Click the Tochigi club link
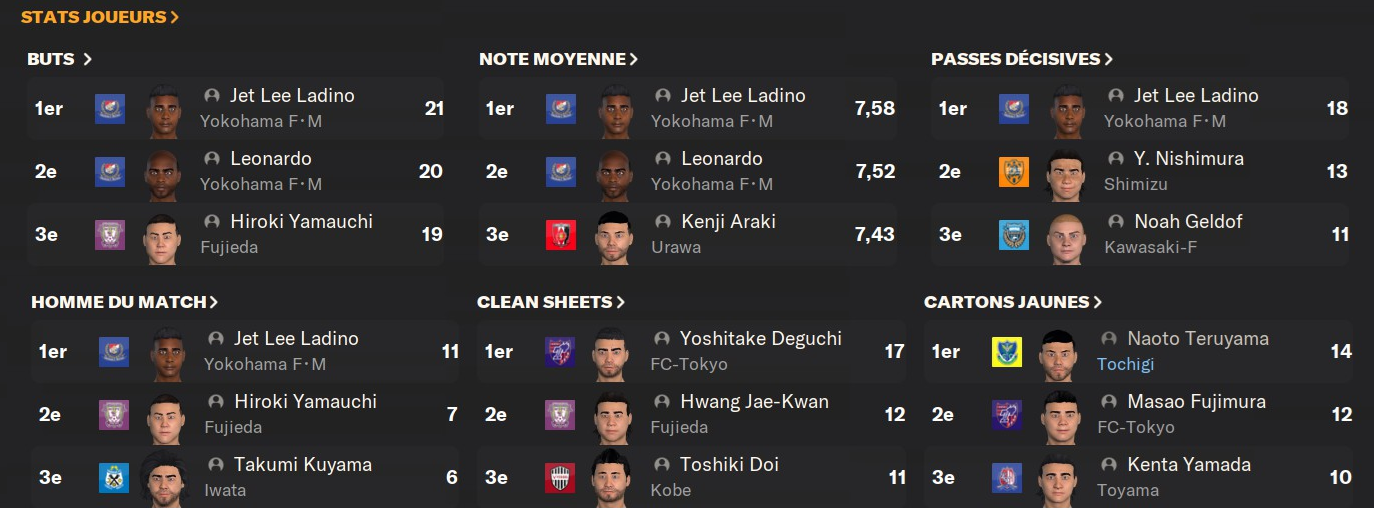Image resolution: width=1374 pixels, height=508 pixels. click(x=1125, y=364)
